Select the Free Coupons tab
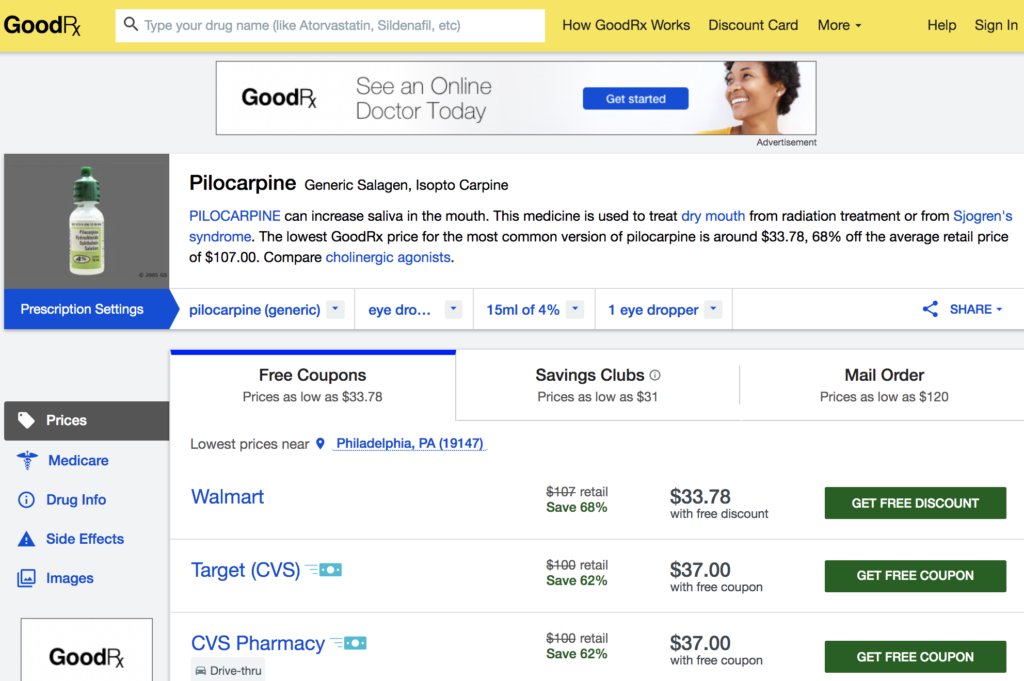 [312, 385]
